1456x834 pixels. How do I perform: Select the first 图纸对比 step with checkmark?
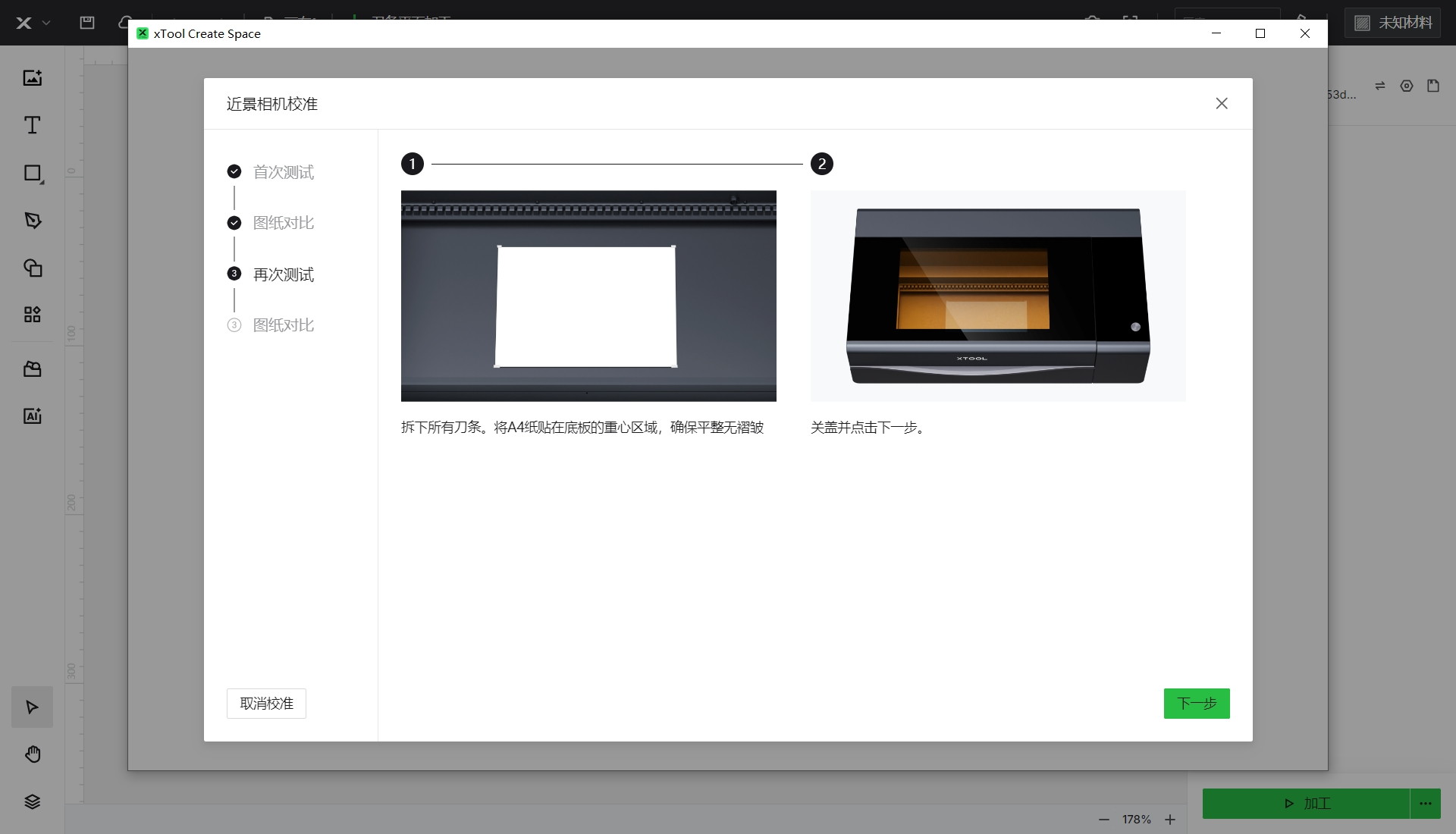[270, 223]
